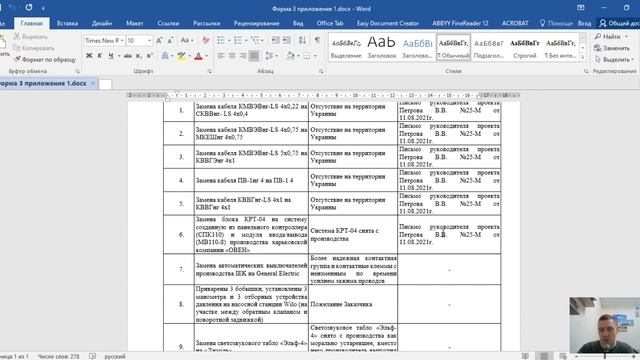The image size is (640, 360).
Task: Apply bulleted list
Action: pos(221,40)
